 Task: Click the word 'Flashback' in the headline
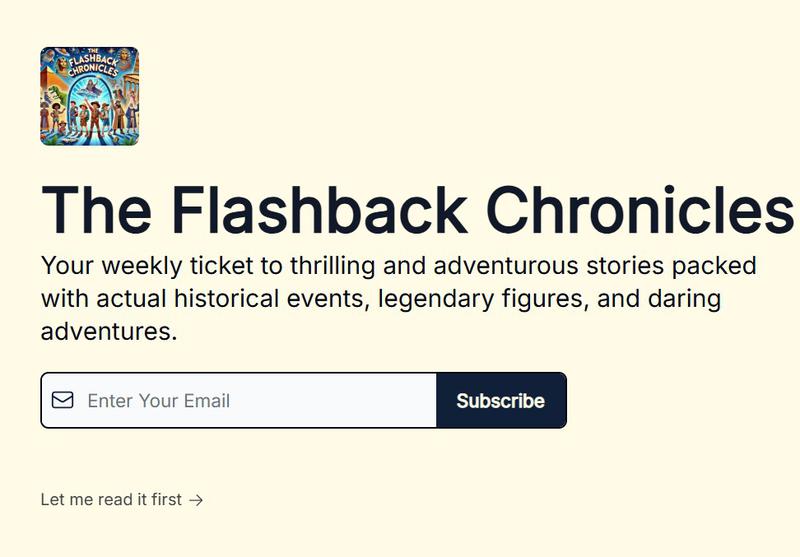coord(319,210)
